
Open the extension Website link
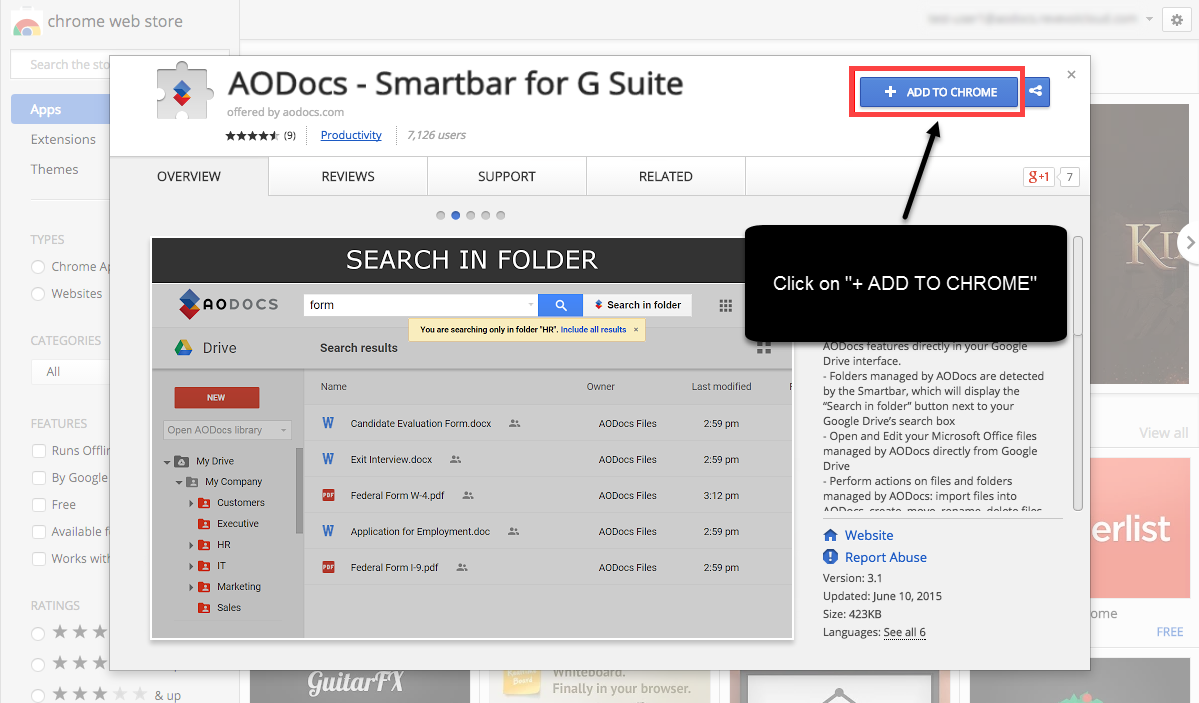click(x=869, y=535)
